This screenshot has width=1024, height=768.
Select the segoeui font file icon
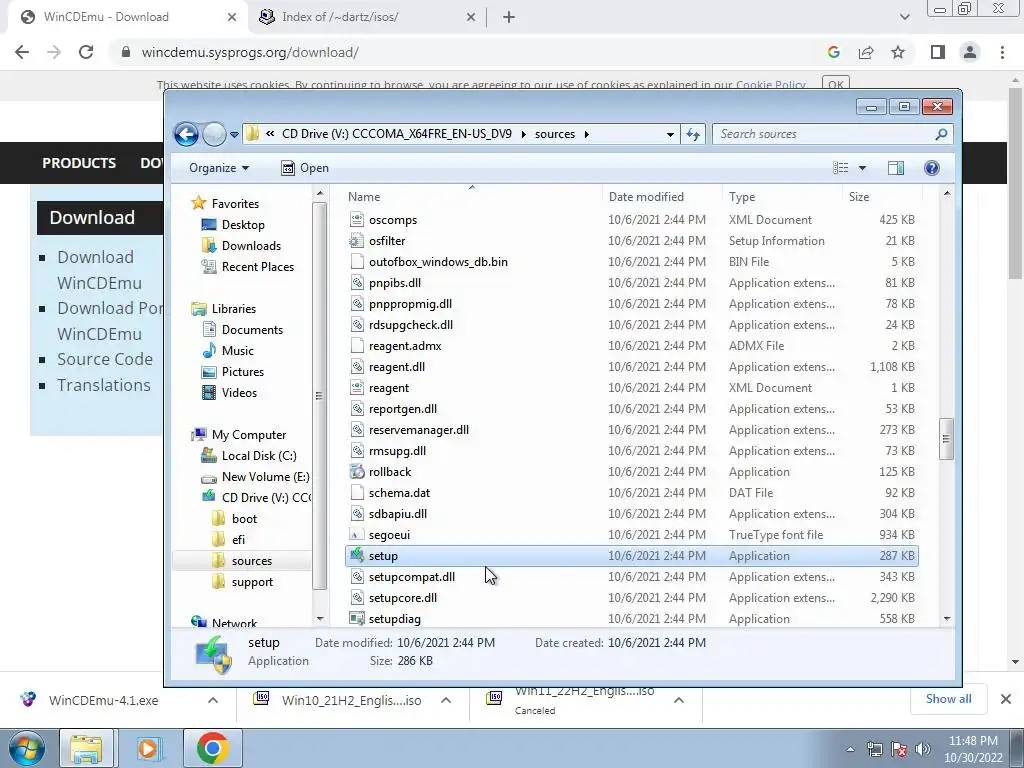pyautogui.click(x=357, y=535)
